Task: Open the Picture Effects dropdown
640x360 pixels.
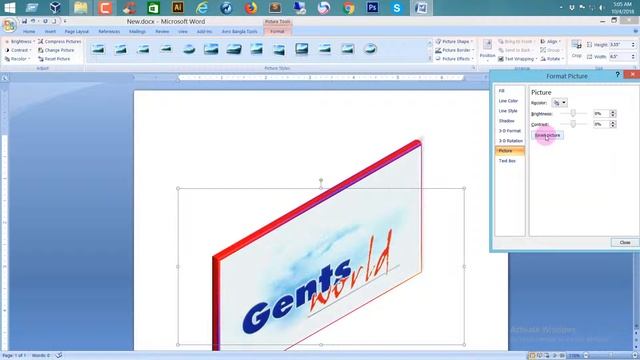Action: tap(455, 59)
